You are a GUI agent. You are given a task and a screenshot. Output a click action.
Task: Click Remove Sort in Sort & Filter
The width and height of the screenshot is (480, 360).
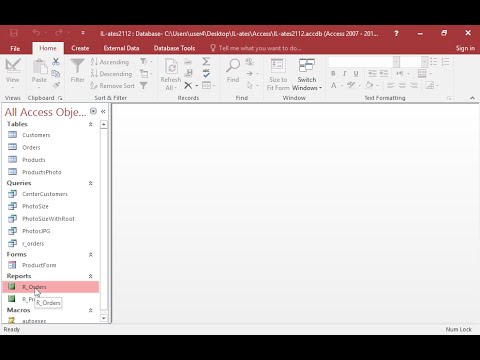tap(112, 86)
